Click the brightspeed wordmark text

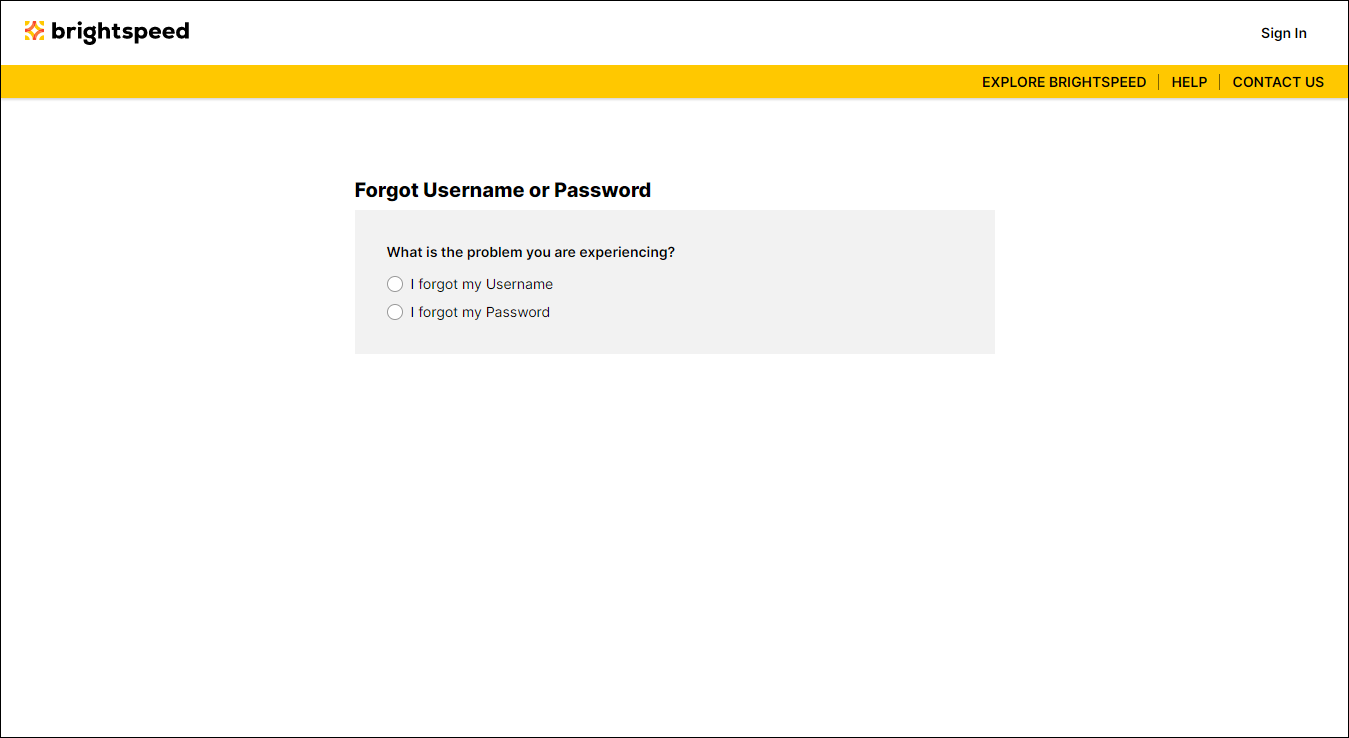click(x=120, y=31)
